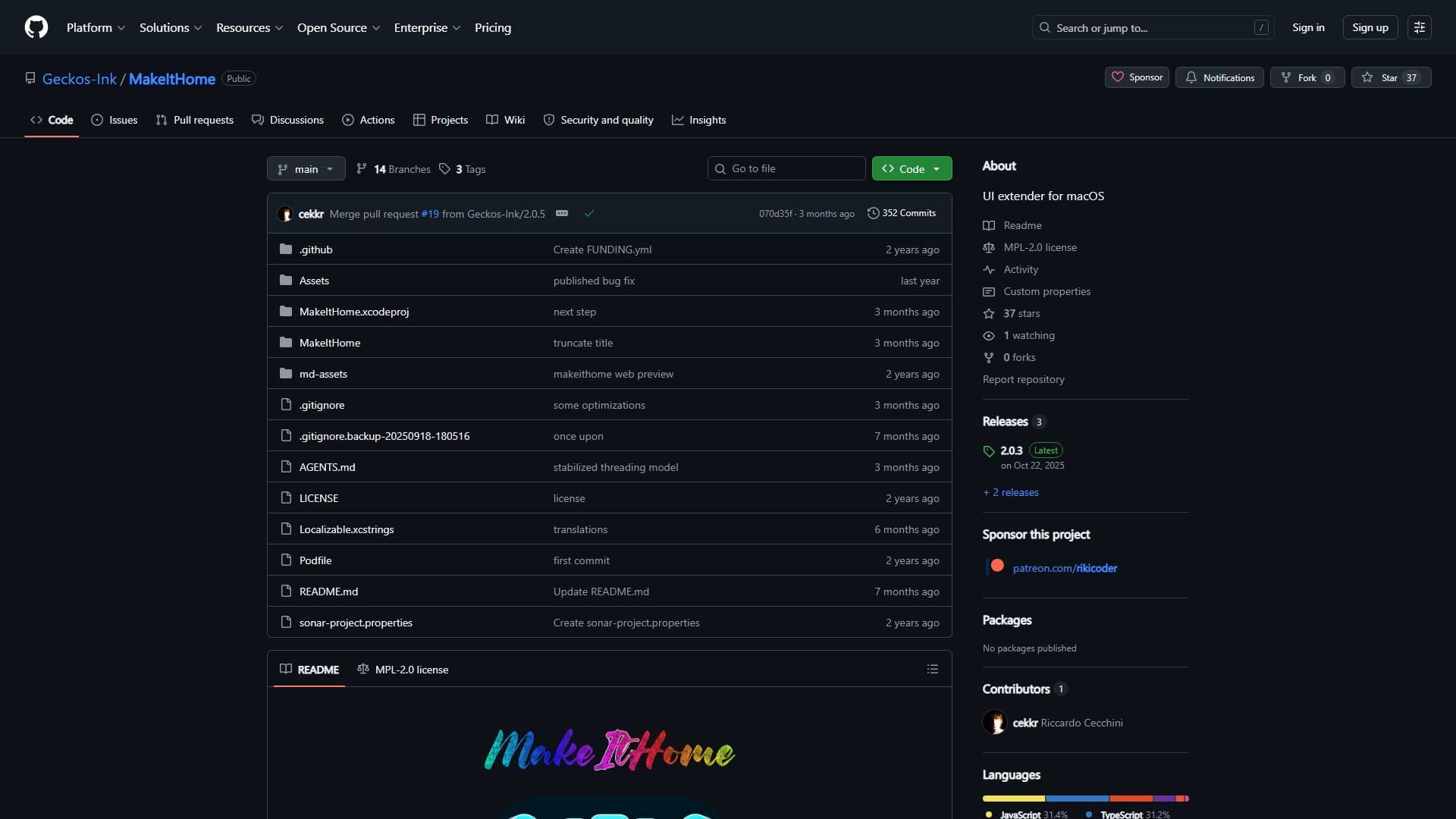Expand the main branch selector dropdown
Screen dimensions: 1456x819
click(x=306, y=168)
